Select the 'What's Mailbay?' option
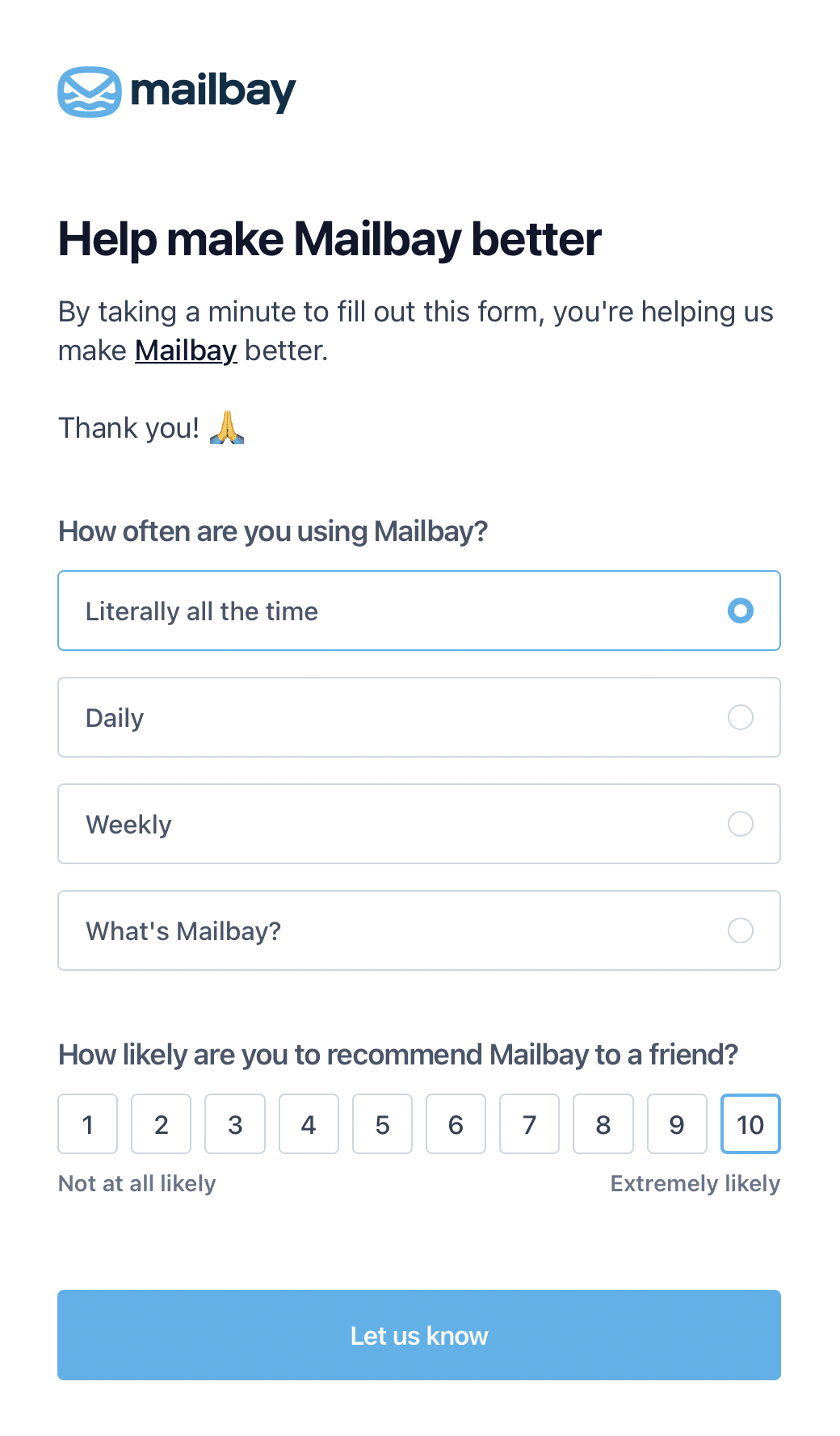This screenshot has height=1436, width=840. coord(740,930)
